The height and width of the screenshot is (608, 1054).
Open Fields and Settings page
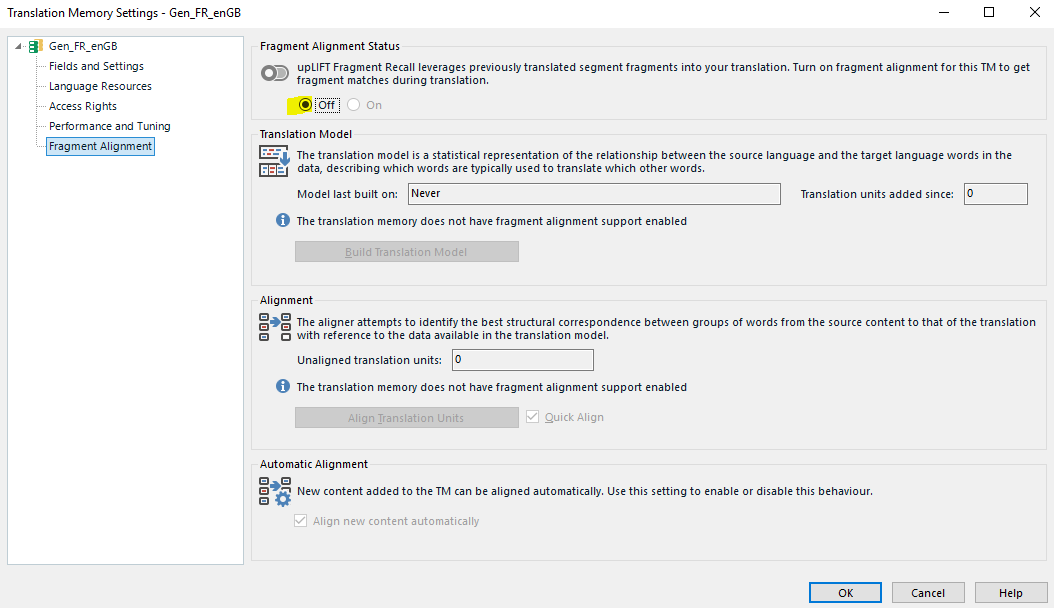(96, 66)
